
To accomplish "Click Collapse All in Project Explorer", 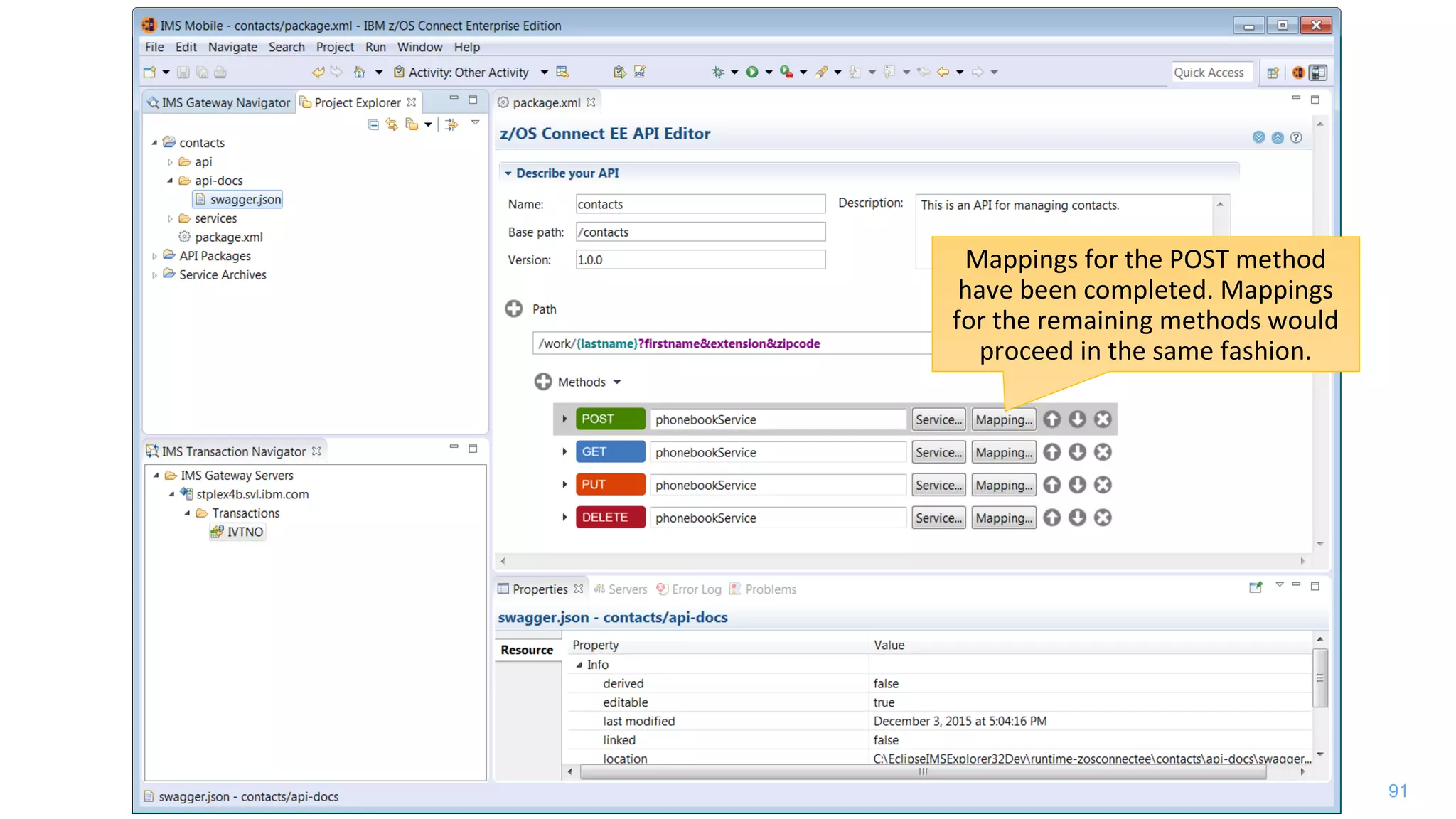I will (373, 124).
